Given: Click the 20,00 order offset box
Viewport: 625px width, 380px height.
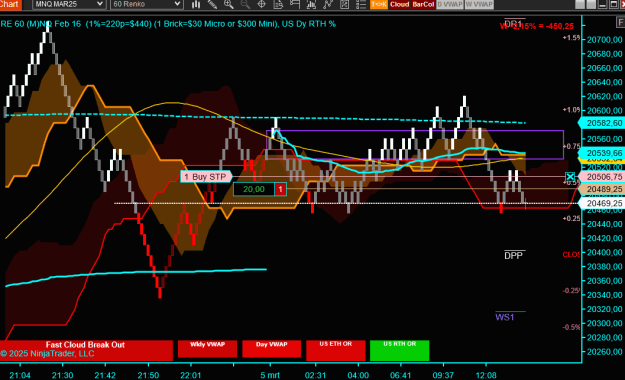Looking at the screenshot, I should (x=254, y=189).
